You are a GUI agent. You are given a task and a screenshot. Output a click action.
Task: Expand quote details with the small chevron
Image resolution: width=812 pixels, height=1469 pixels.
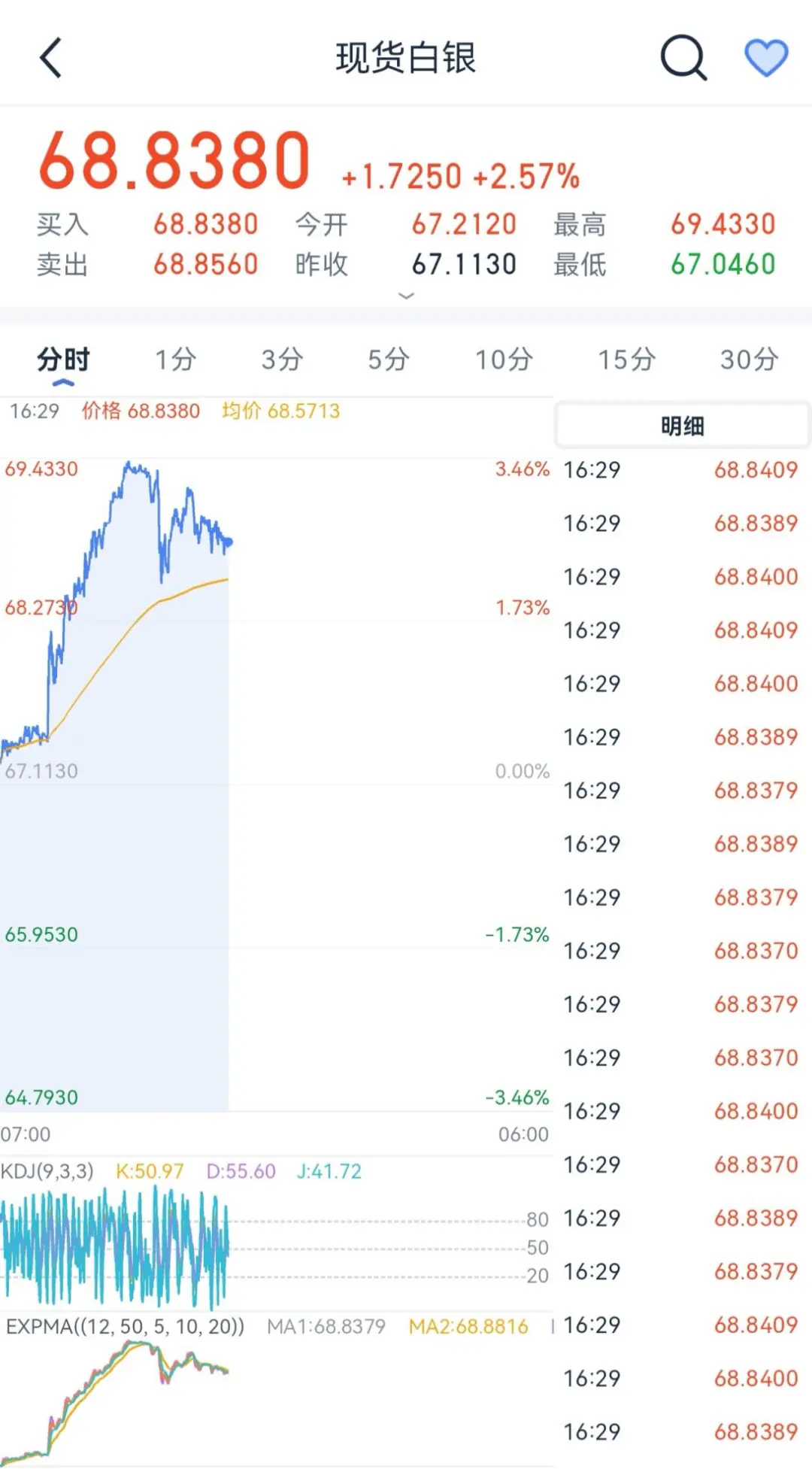point(406,296)
